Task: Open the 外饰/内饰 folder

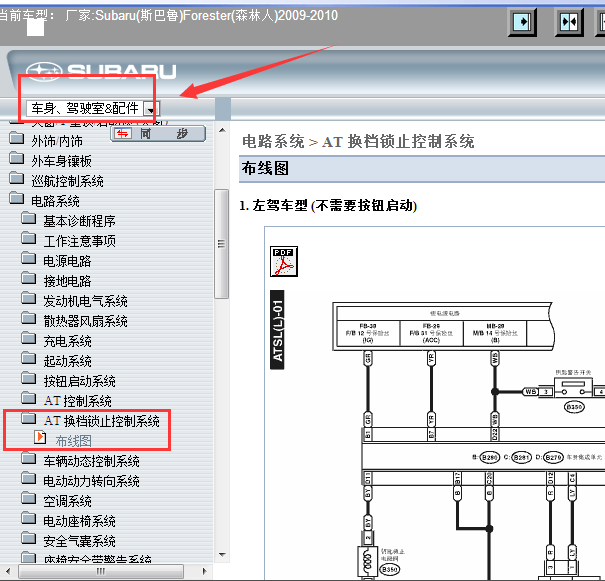Action: pyautogui.click(x=57, y=141)
